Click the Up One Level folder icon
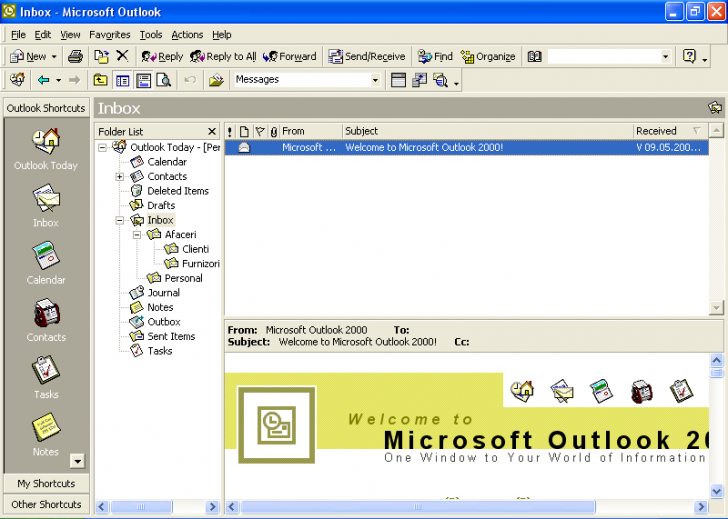The width and height of the screenshot is (728, 519). point(100,80)
